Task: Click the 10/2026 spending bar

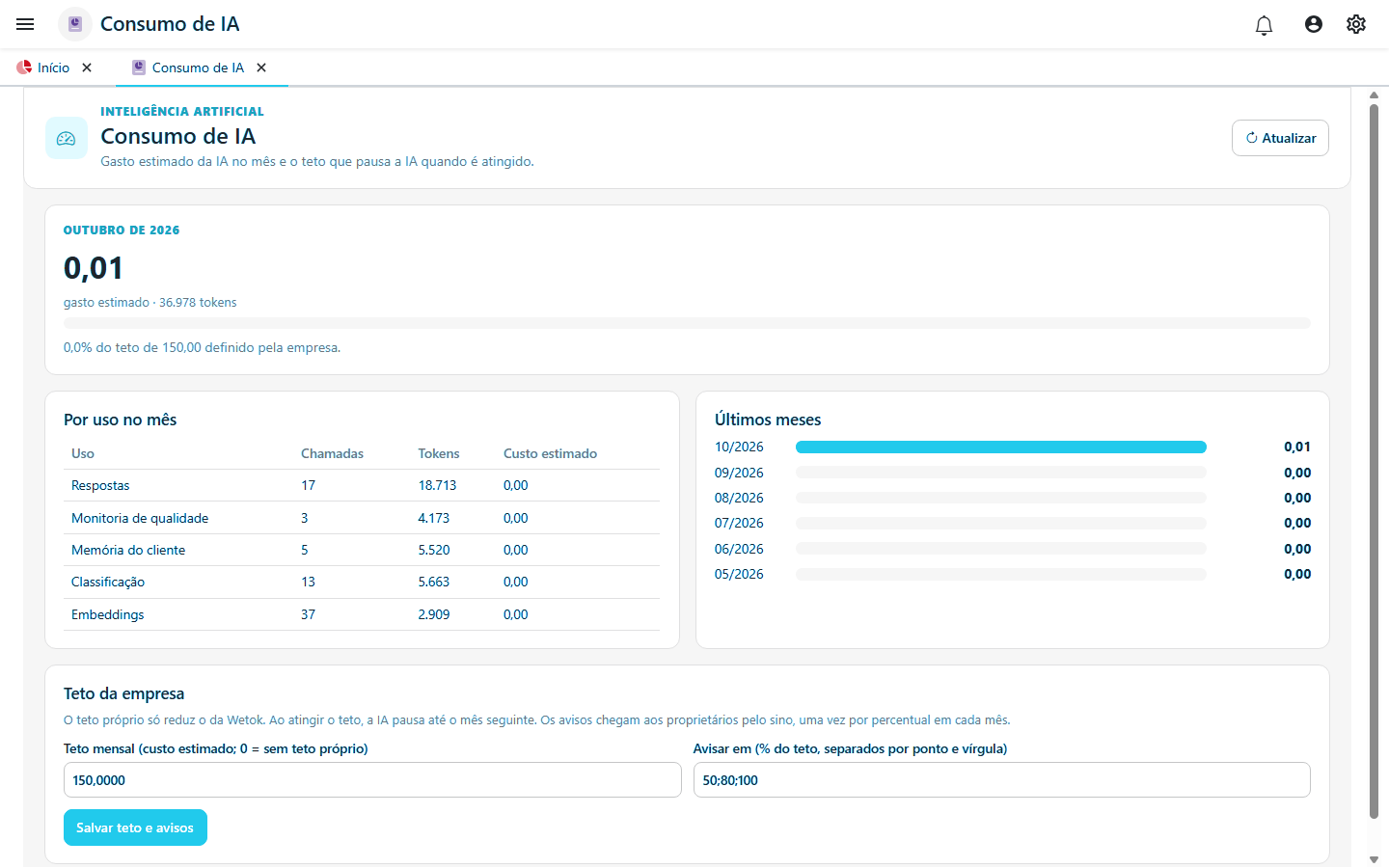Action: 1001,448
